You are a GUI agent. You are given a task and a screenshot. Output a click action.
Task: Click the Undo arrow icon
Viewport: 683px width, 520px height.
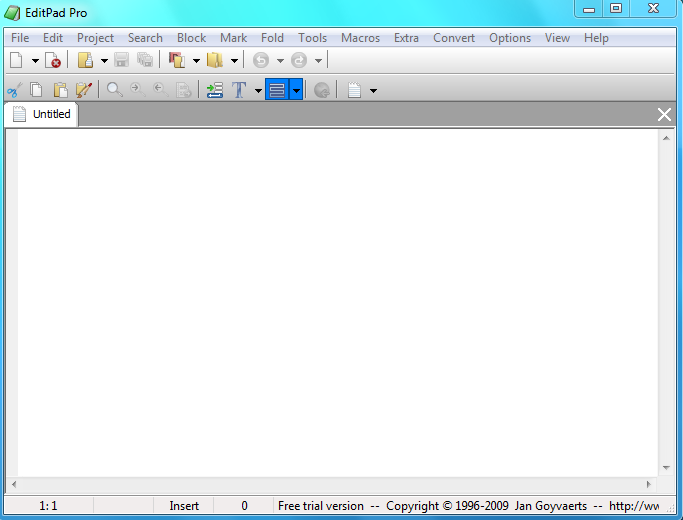(x=261, y=60)
